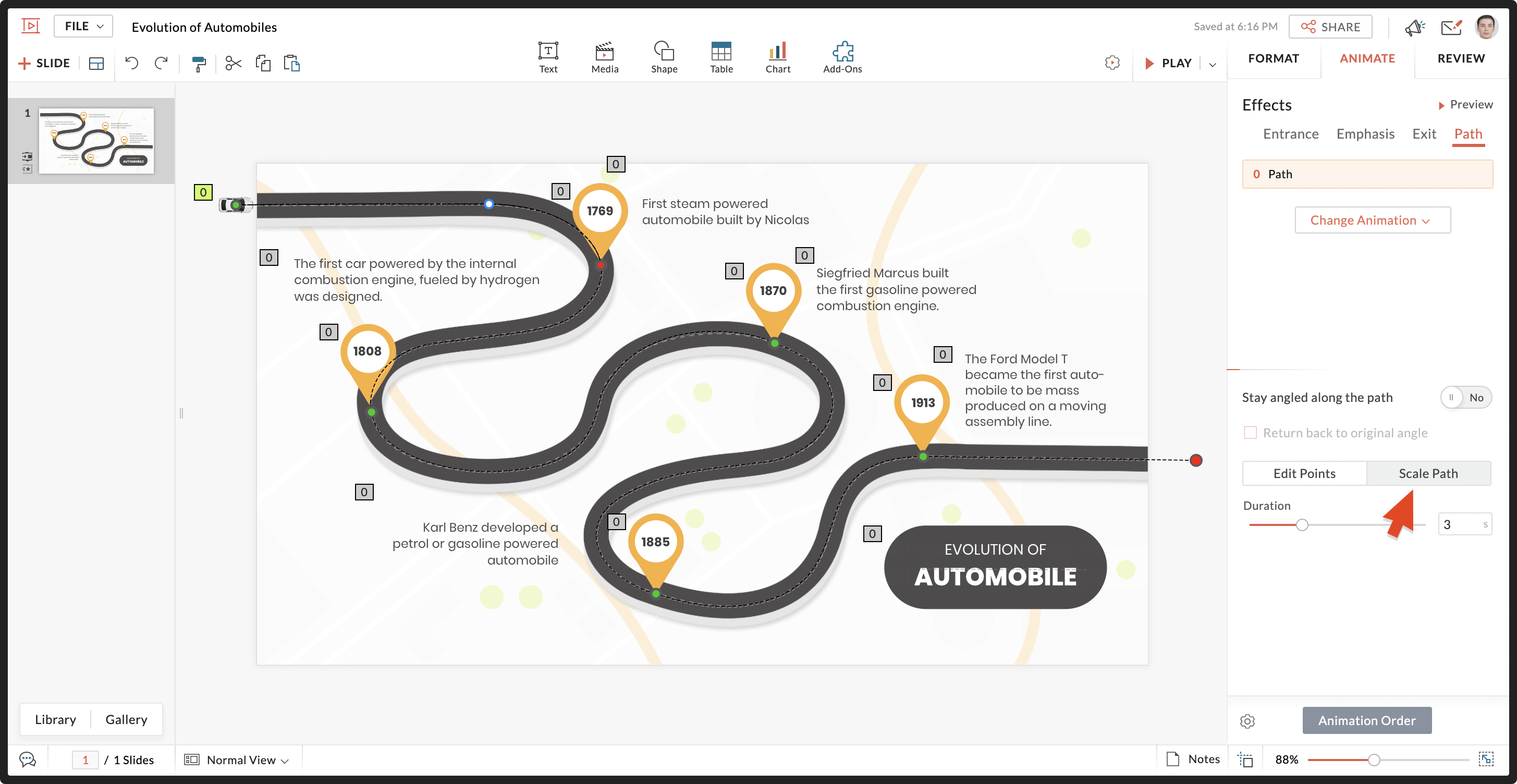The width and height of the screenshot is (1517, 784).
Task: Check Return back to original angle
Action: tap(1250, 433)
